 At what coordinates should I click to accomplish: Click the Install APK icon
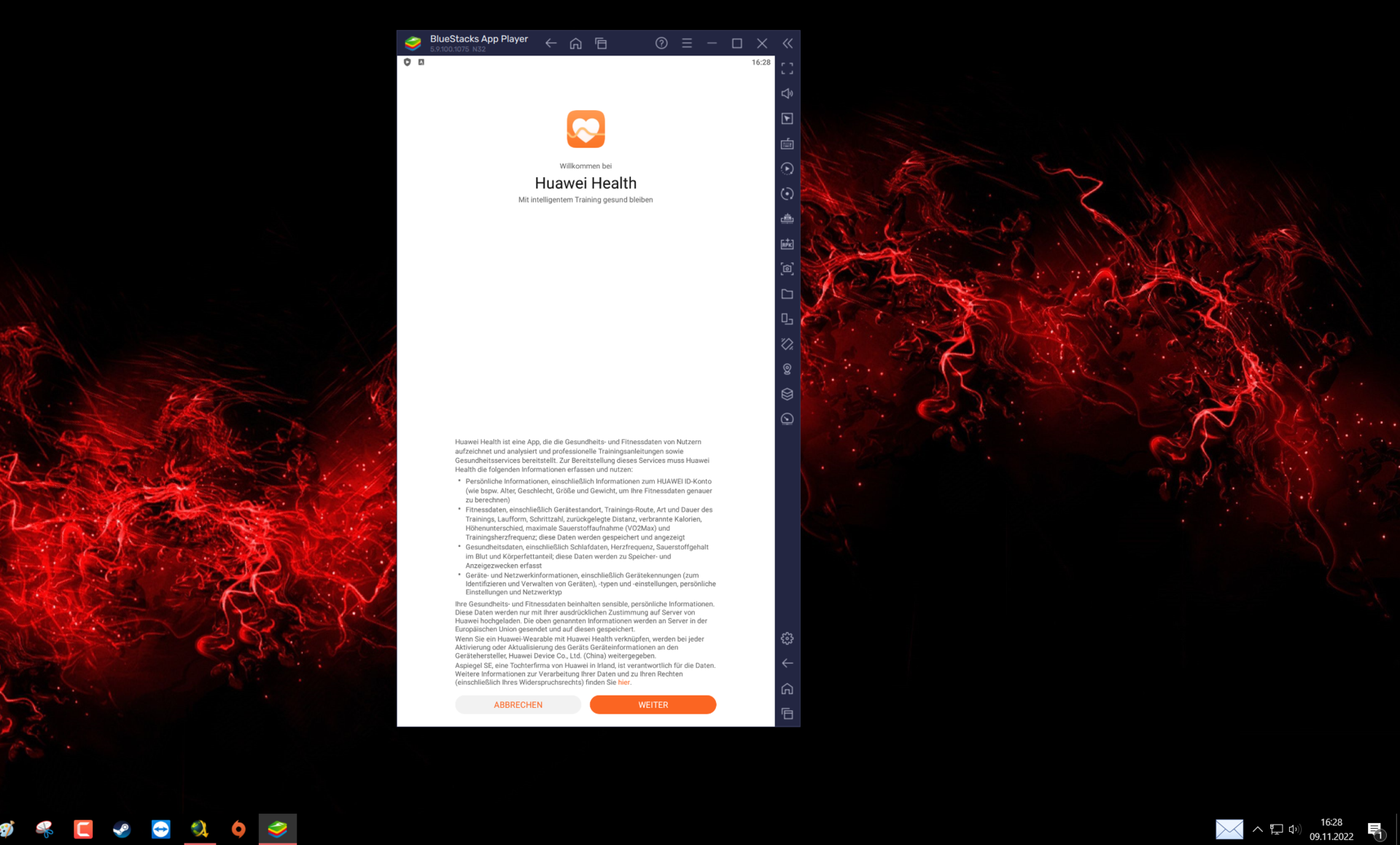click(x=787, y=244)
